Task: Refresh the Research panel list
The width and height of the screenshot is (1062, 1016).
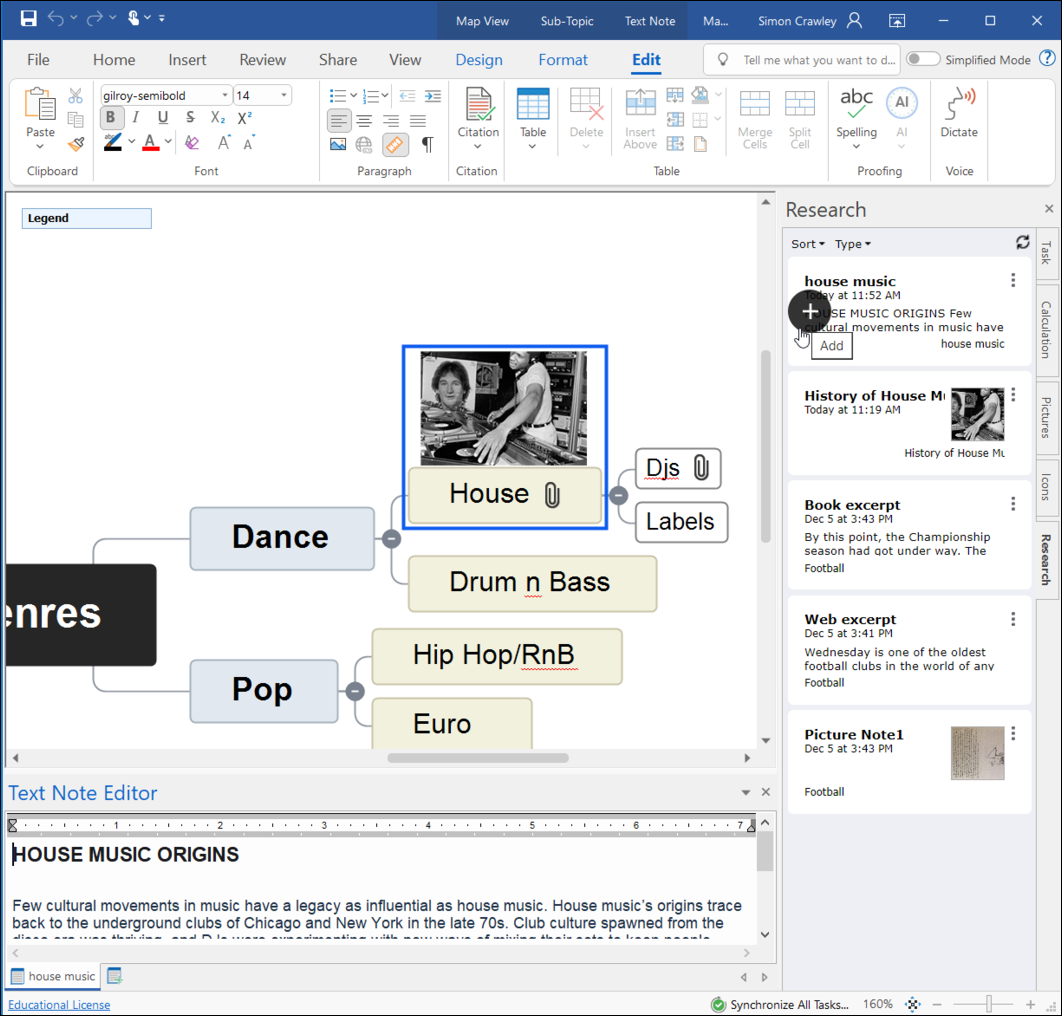Action: pyautogui.click(x=1022, y=243)
